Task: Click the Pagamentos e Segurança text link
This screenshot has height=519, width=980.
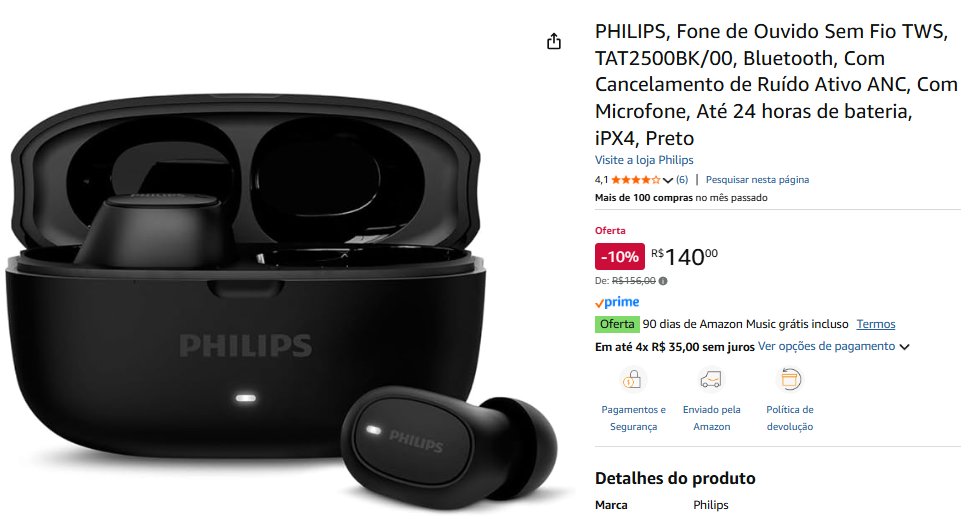Action: [x=633, y=418]
